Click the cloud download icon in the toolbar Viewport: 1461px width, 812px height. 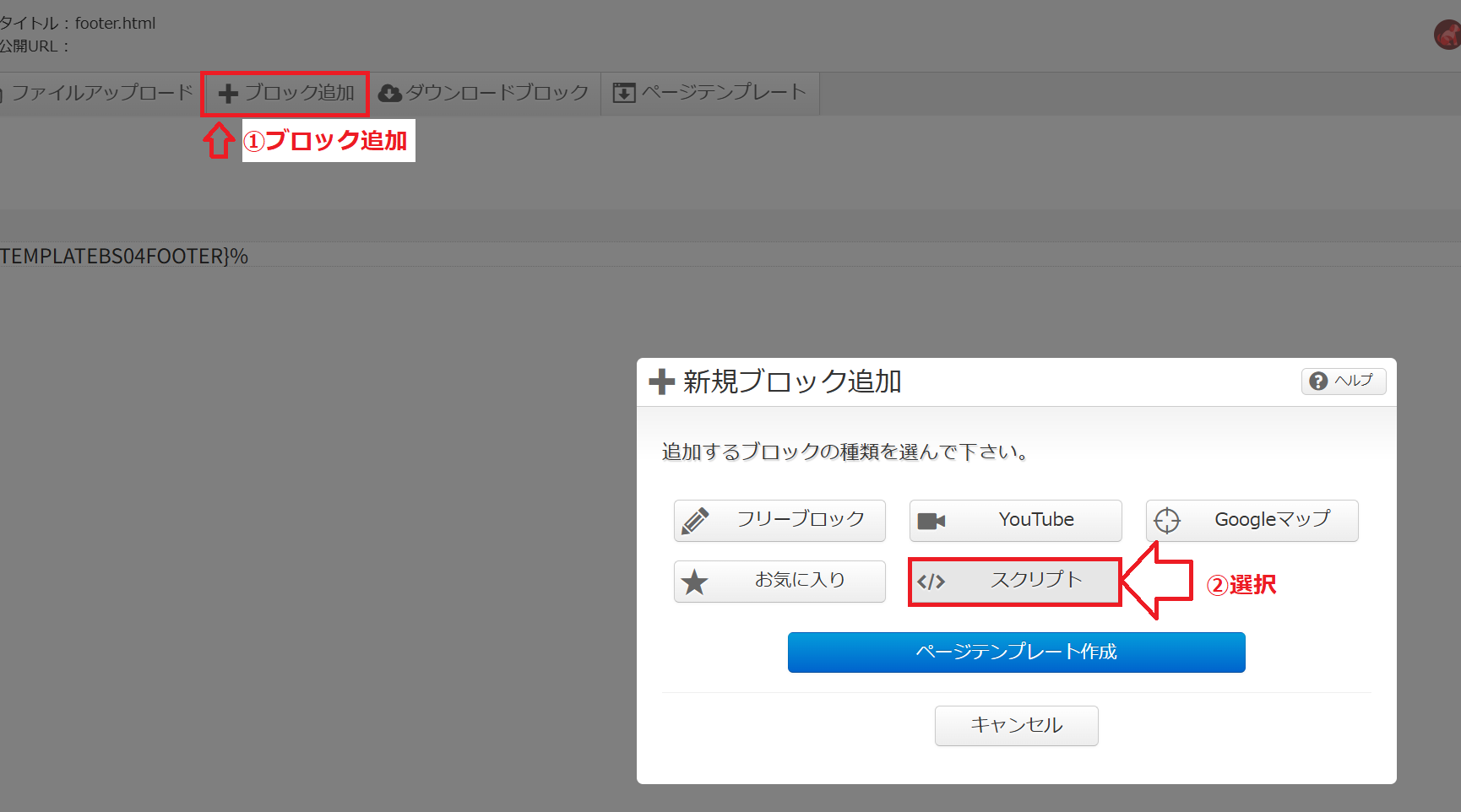(389, 93)
